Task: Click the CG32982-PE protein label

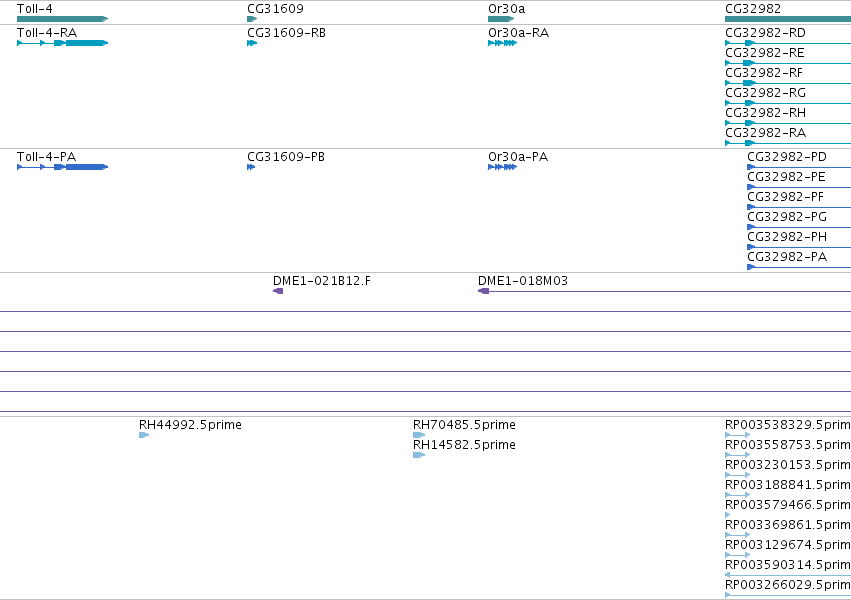Action: [786, 177]
